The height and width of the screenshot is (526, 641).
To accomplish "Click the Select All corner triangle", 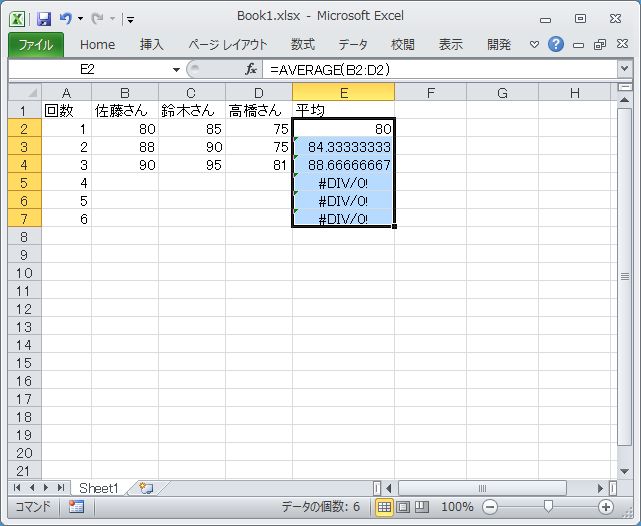I will click(25, 93).
